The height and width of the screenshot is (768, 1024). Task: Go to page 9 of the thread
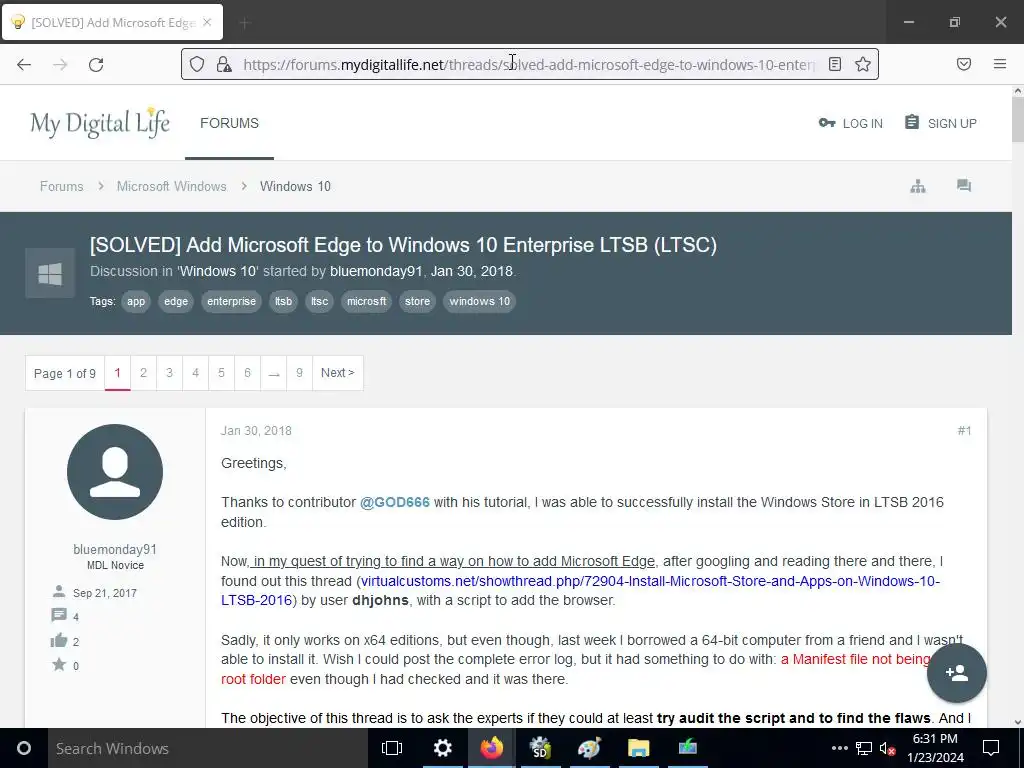click(299, 373)
